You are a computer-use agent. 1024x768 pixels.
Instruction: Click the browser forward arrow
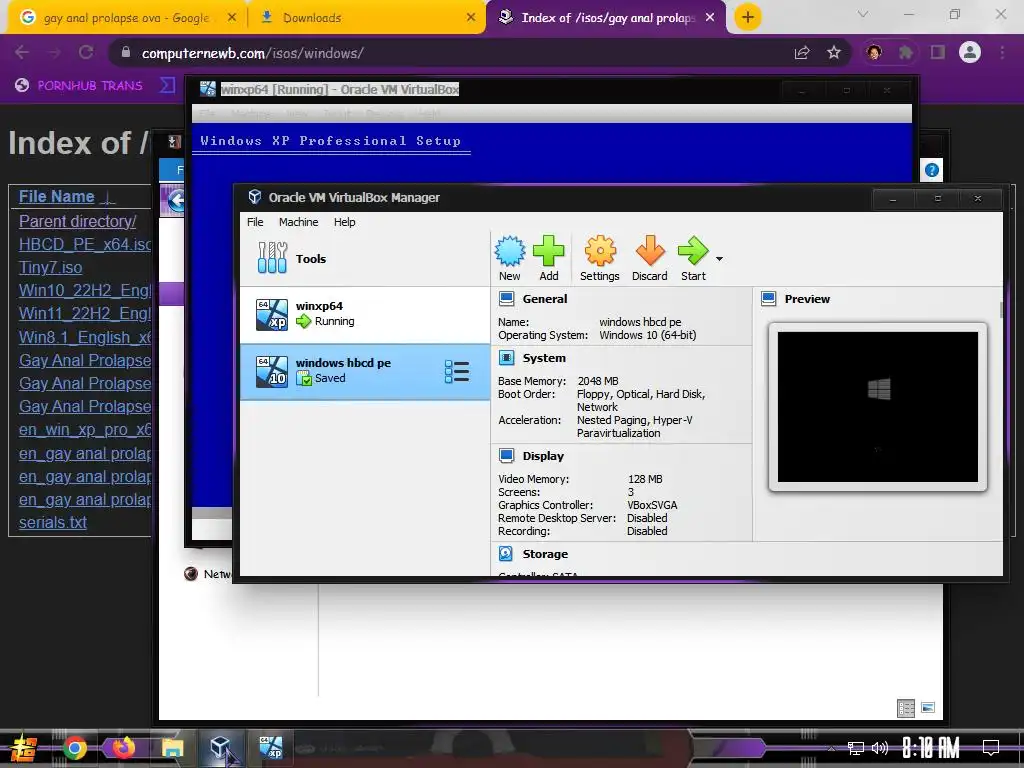(54, 53)
